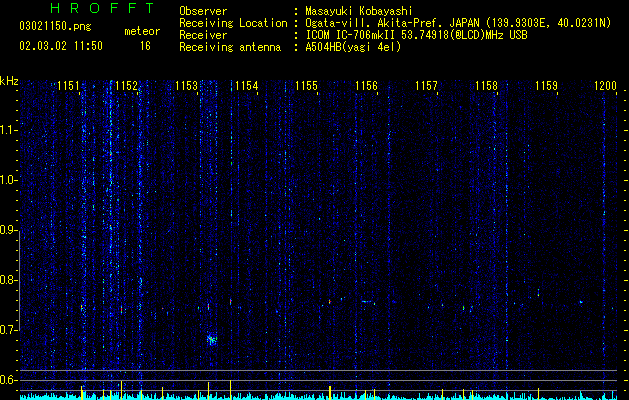Click the 1155 time axis label
This screenshot has height=400, width=629.
(306, 86)
